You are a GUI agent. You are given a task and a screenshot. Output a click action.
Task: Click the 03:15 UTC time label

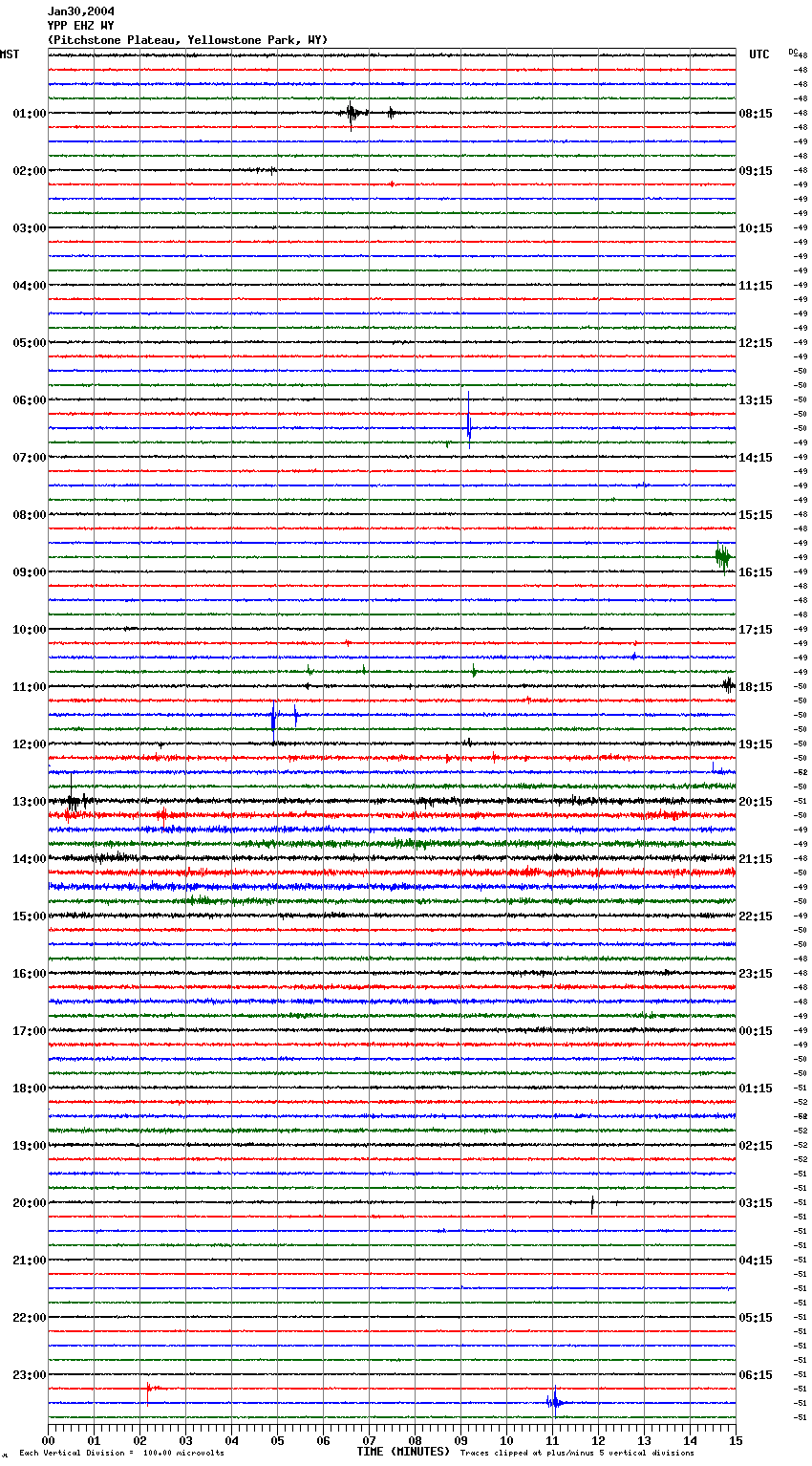pos(756,1203)
